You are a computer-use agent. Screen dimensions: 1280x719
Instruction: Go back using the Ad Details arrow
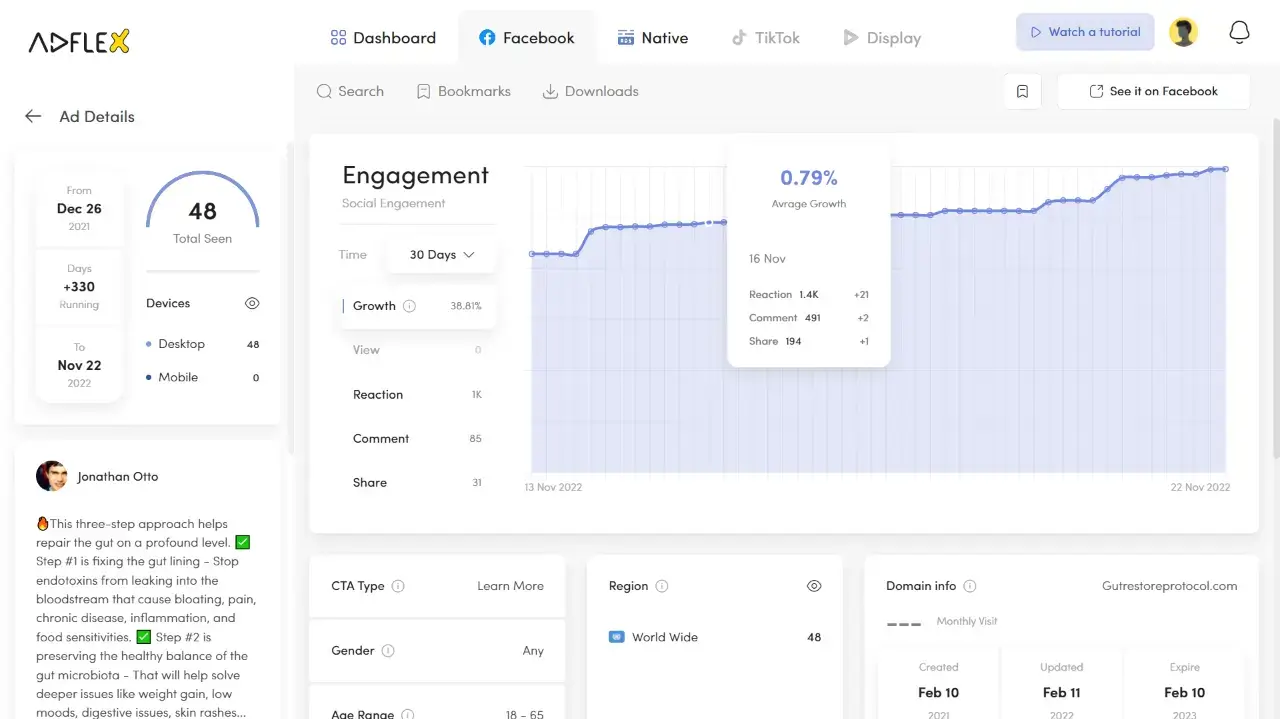pos(33,116)
